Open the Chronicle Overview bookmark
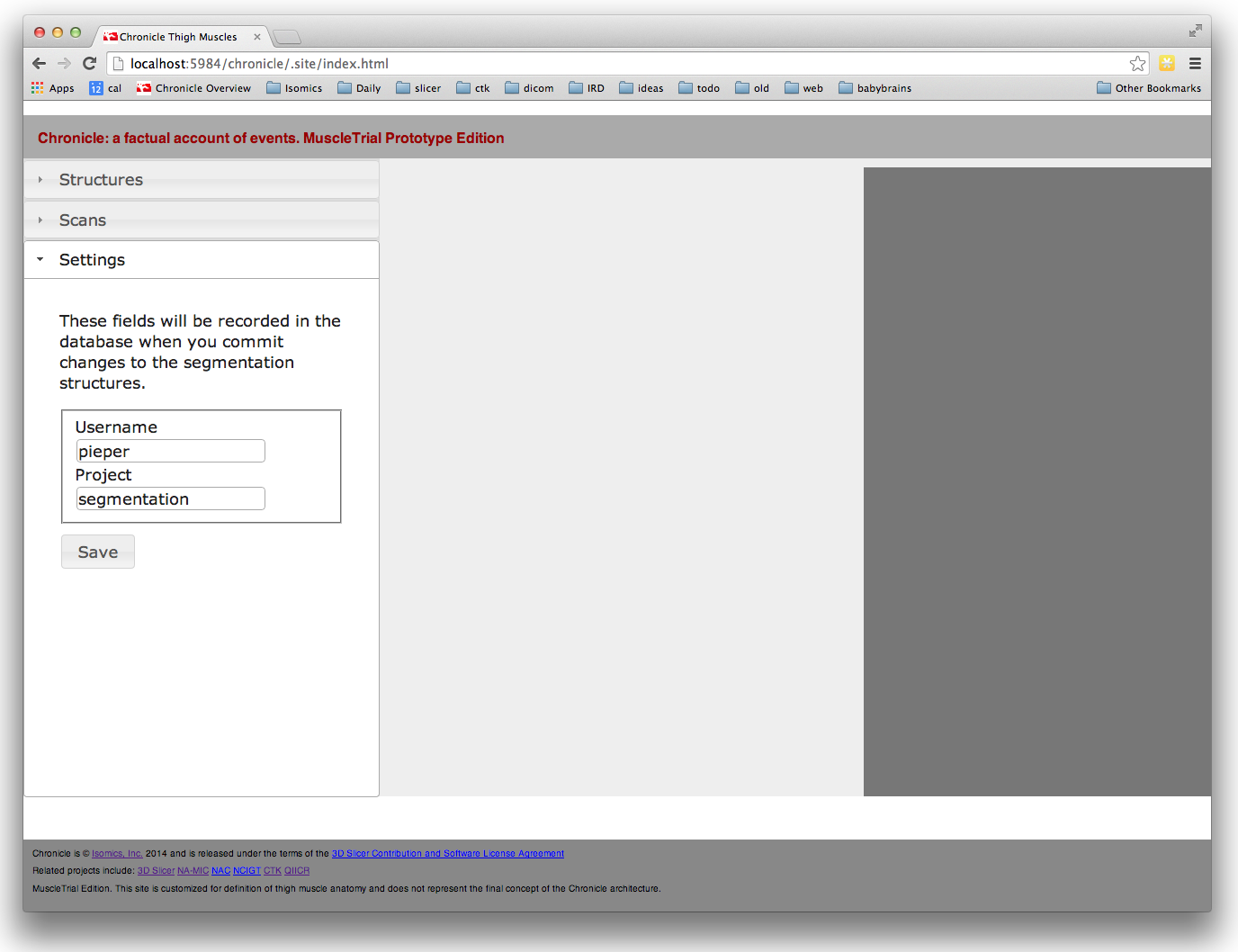1238x952 pixels. [x=193, y=88]
